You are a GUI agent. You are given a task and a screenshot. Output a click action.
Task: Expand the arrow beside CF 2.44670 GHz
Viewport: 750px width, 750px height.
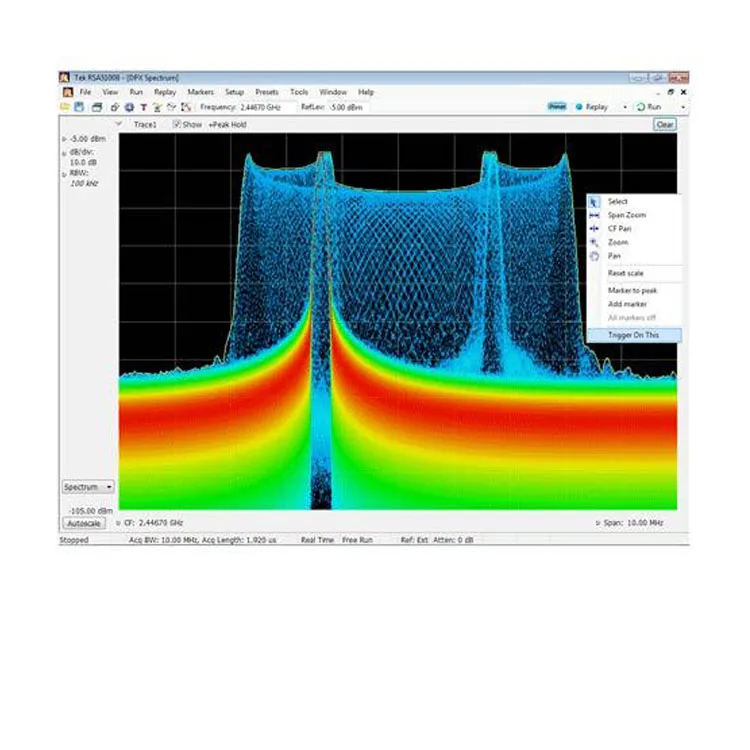coord(118,523)
